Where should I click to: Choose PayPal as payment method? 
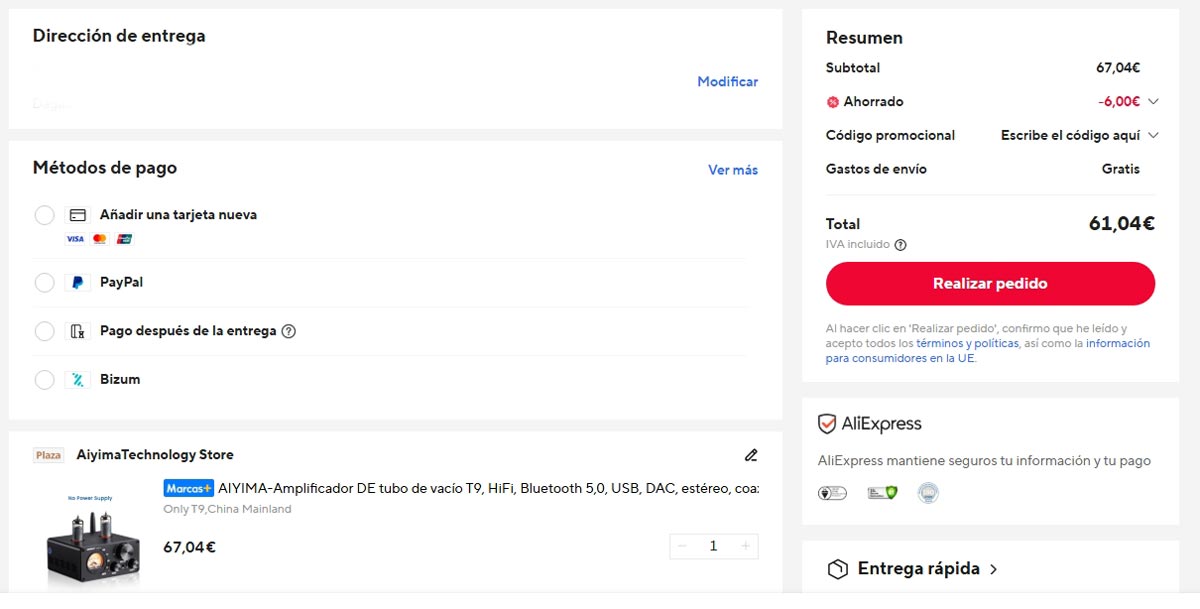(44, 283)
